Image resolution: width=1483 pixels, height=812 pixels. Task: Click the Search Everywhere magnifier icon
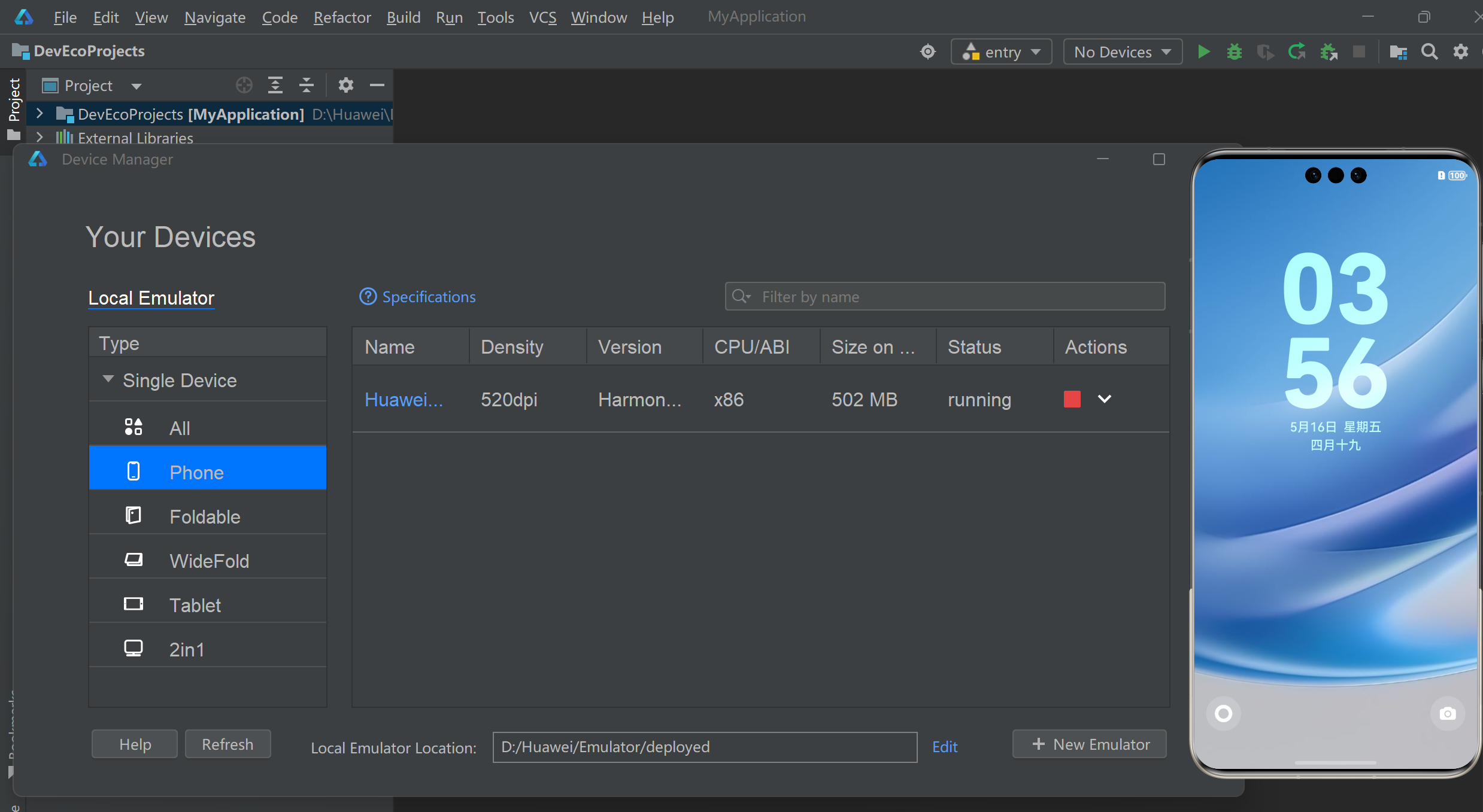[x=1430, y=52]
